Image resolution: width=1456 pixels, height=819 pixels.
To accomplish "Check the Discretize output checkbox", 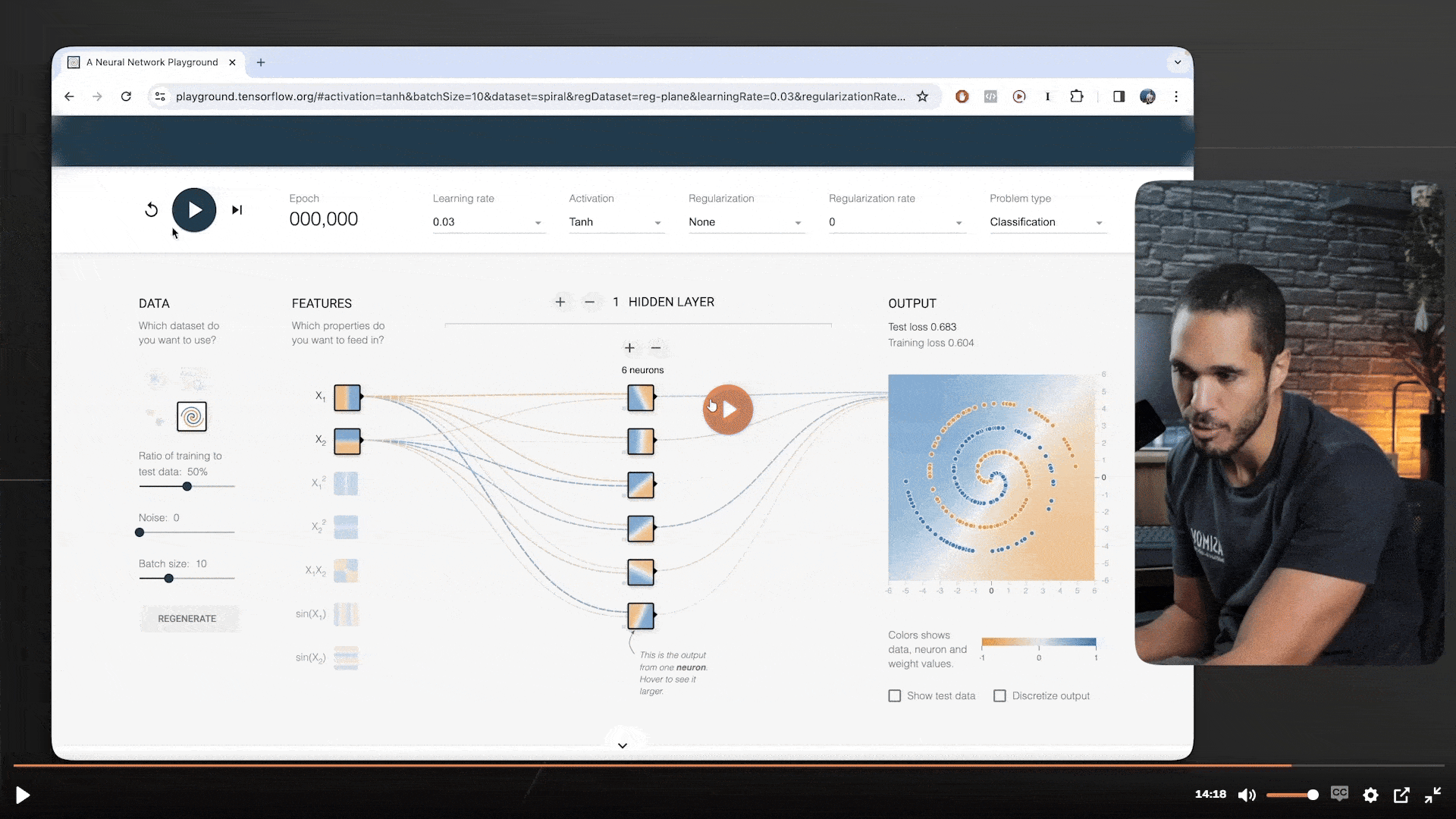I will tap(999, 696).
